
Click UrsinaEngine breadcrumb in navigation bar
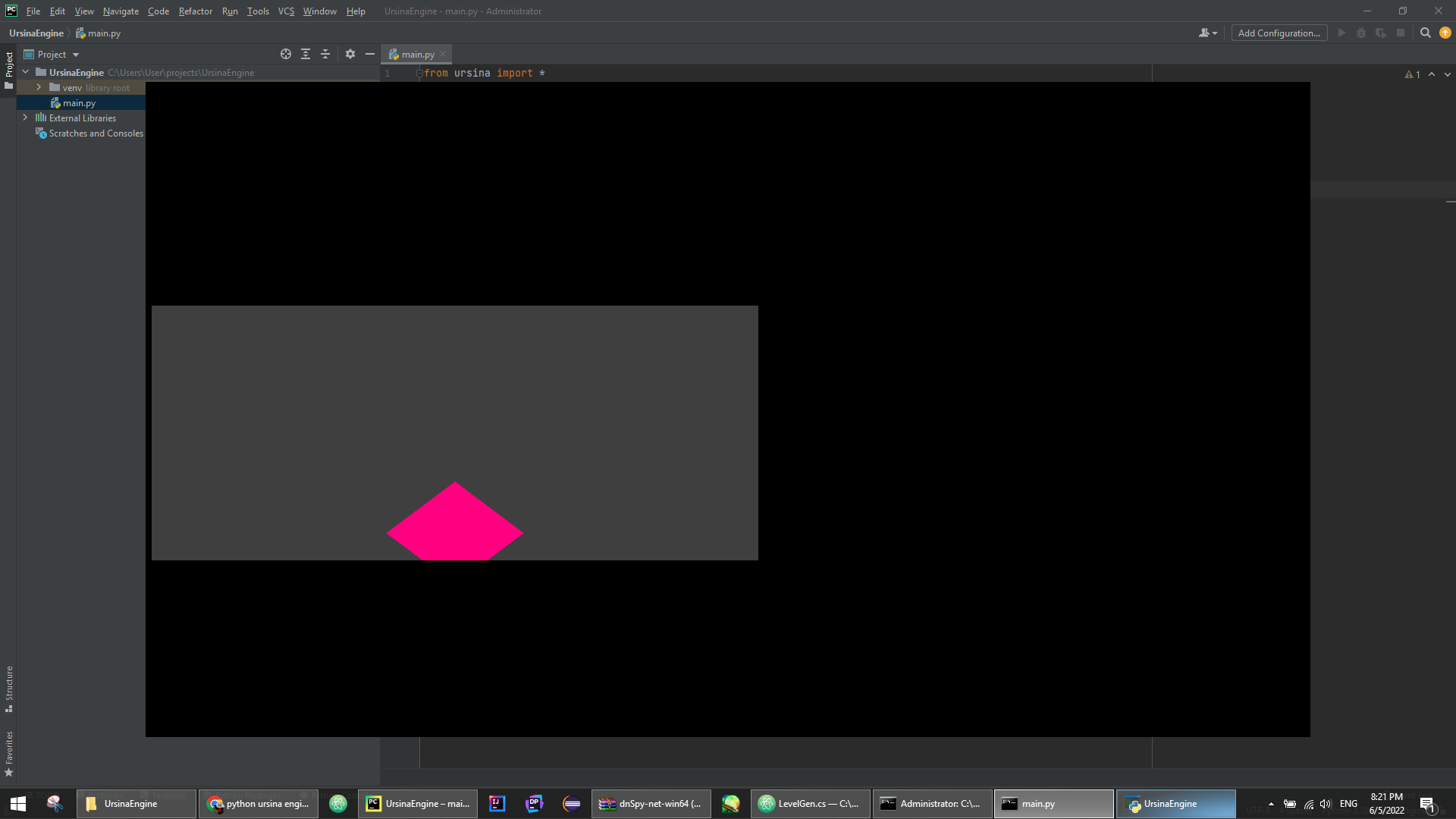36,33
